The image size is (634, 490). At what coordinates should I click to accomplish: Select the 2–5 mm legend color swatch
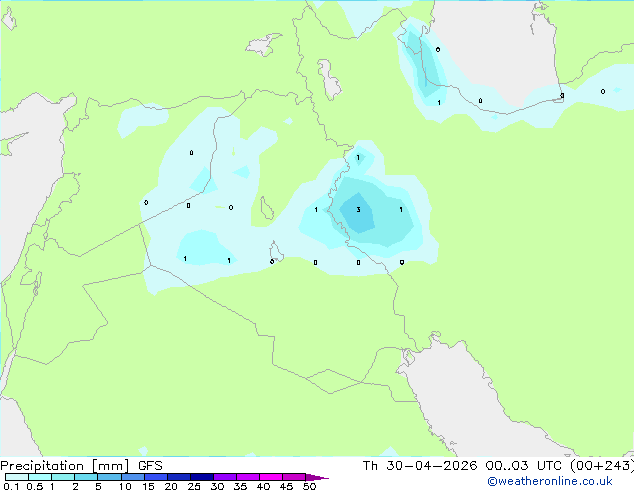86,477
